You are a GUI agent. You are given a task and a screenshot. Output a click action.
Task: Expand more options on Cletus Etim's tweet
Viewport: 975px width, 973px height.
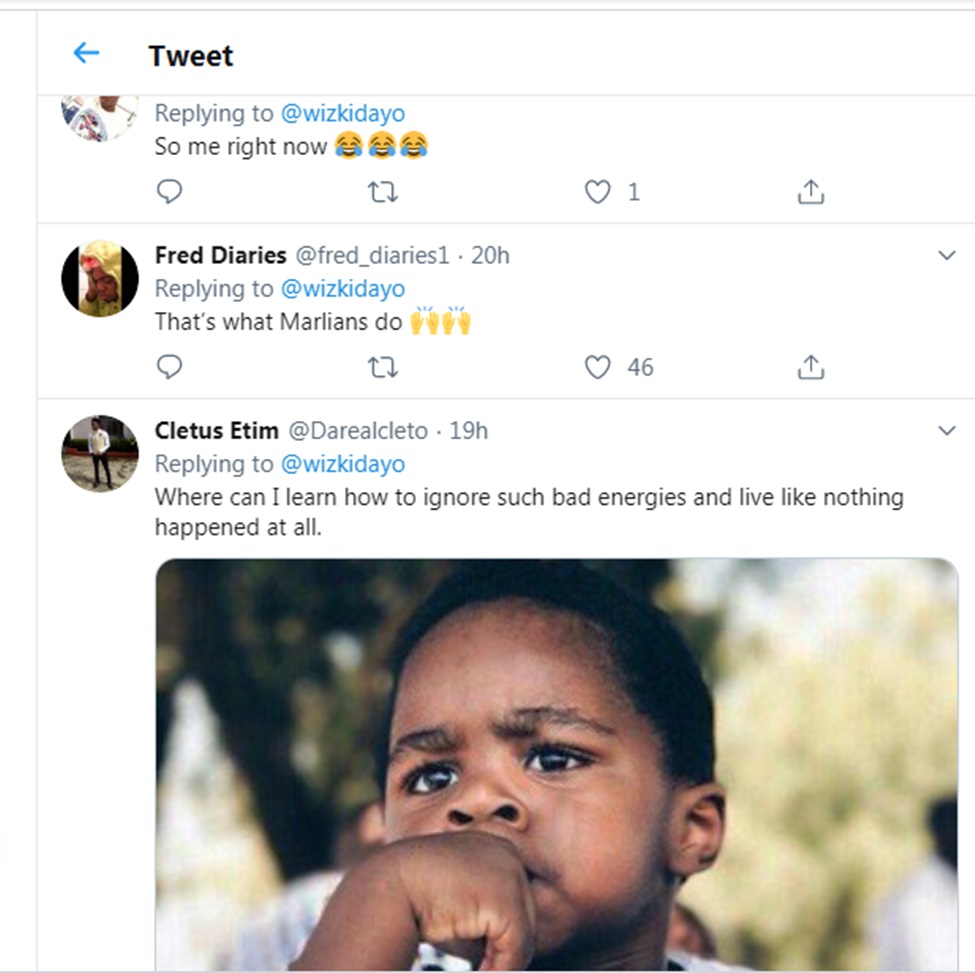click(947, 431)
